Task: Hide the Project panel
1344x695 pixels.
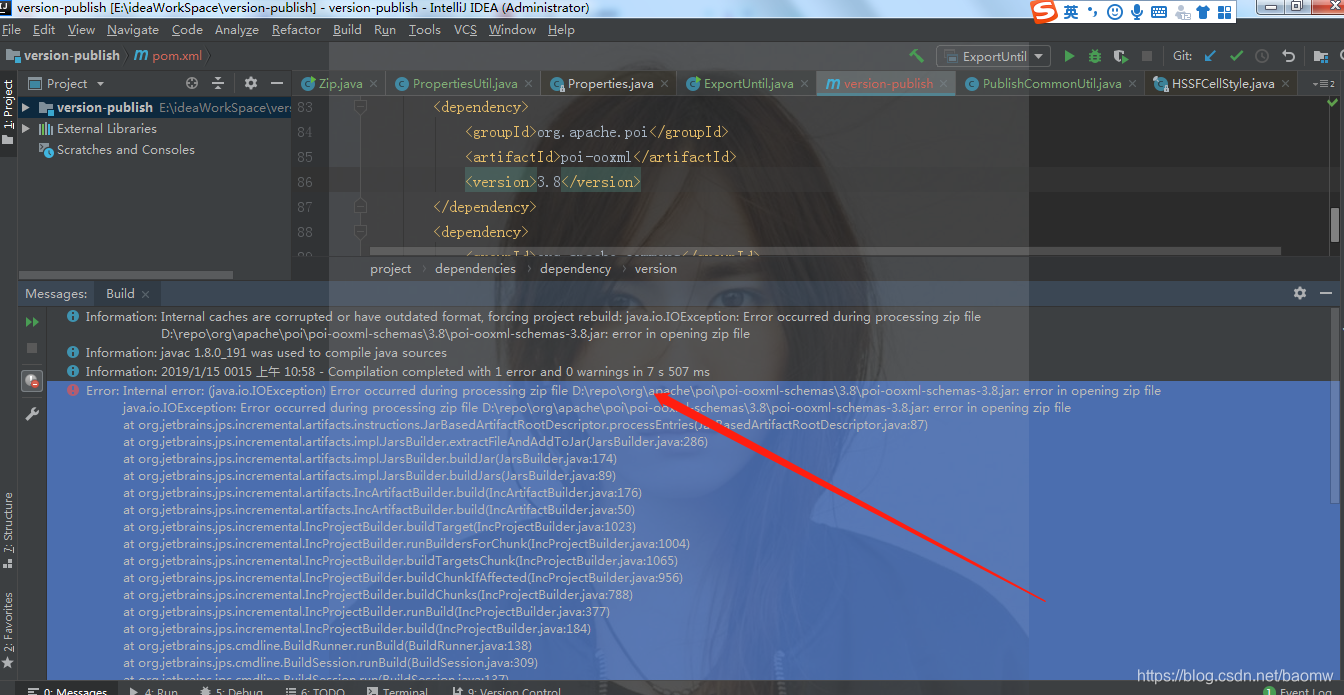Action: [277, 83]
